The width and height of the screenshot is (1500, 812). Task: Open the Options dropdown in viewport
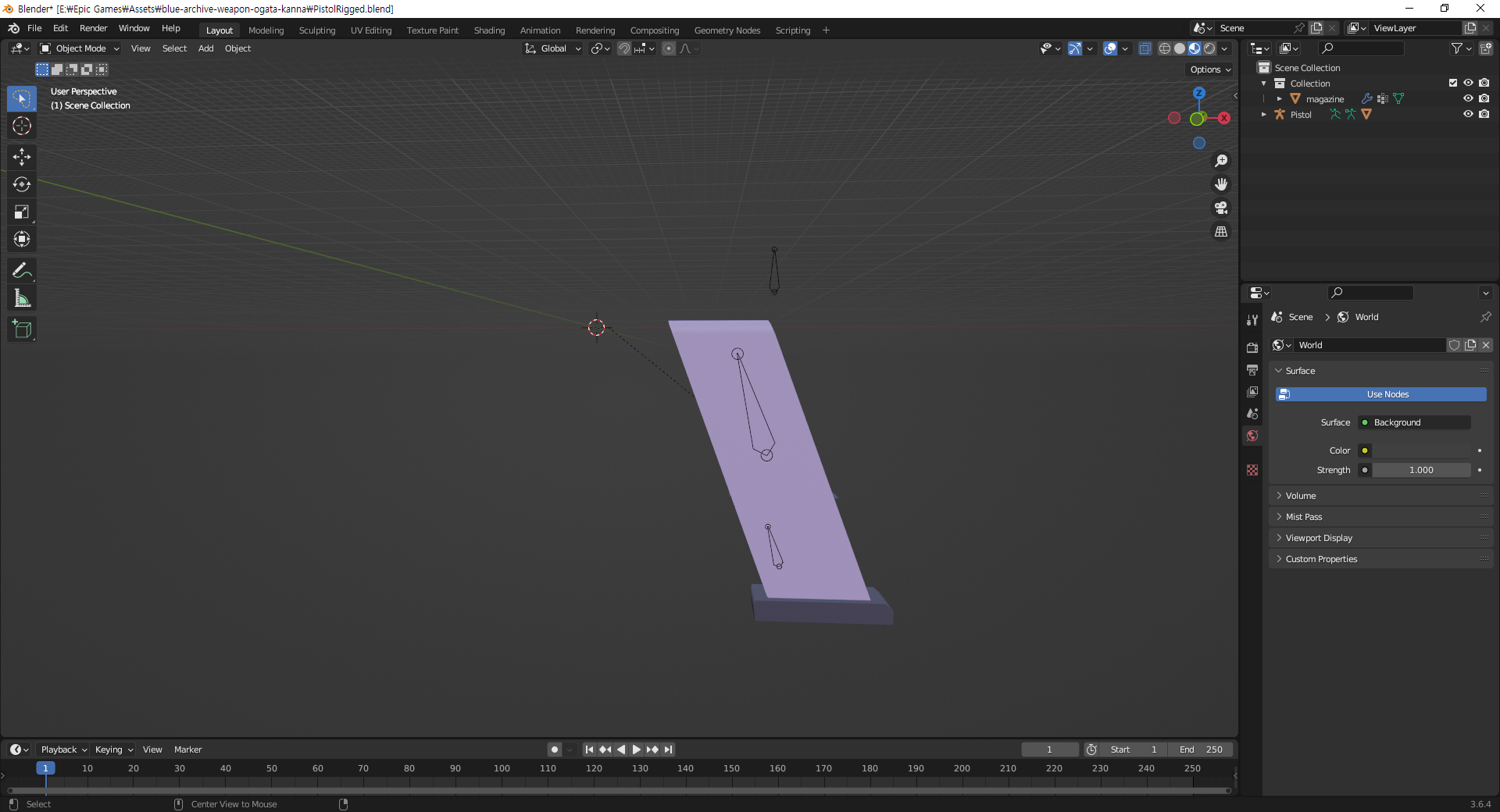pyautogui.click(x=1210, y=69)
